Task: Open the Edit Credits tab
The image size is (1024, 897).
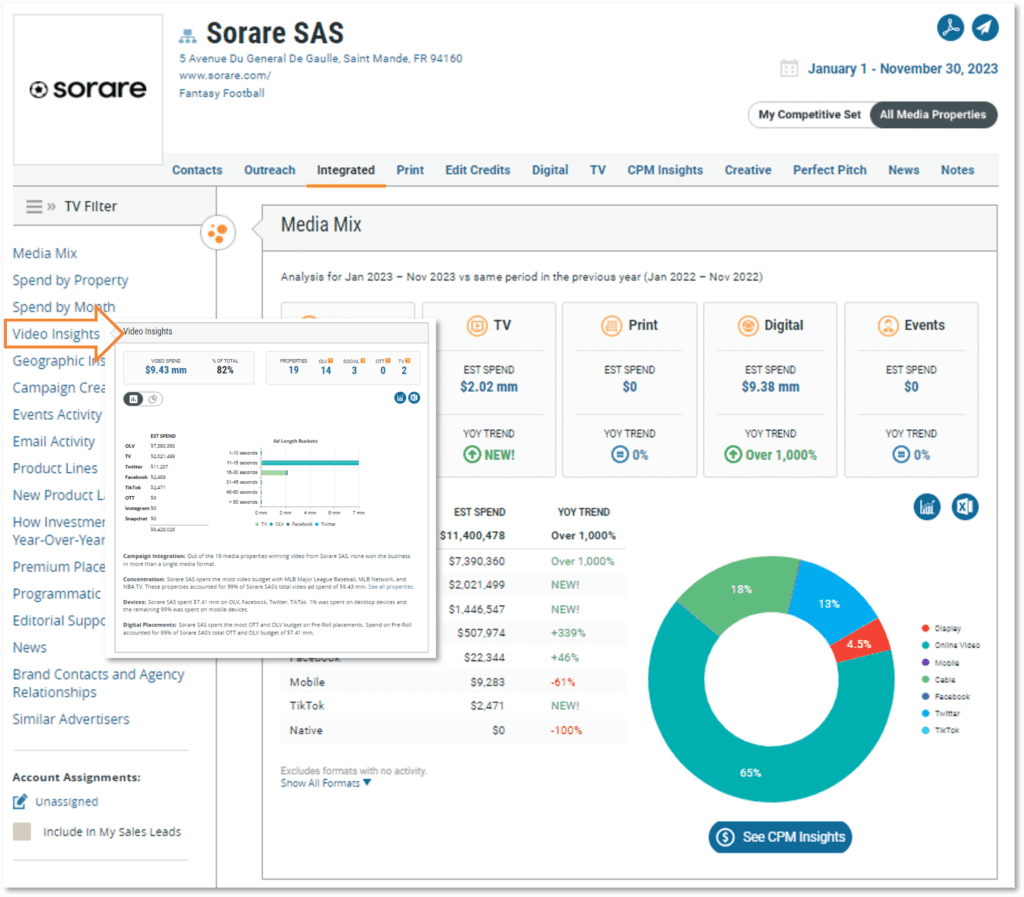Action: pos(478,170)
